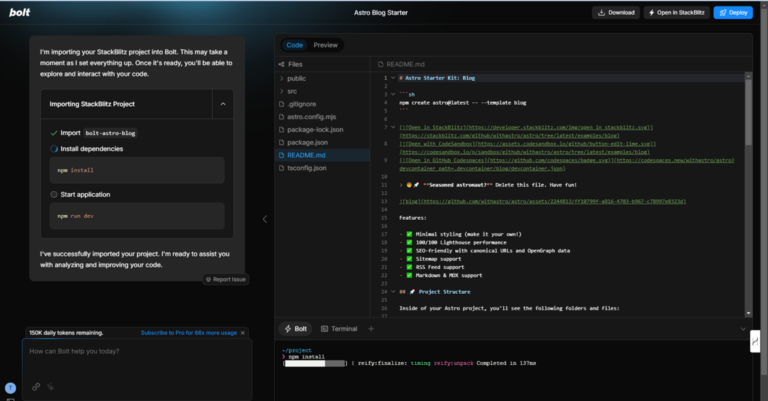Image resolution: width=768 pixels, height=401 pixels.
Task: Click the Download button
Action: 616,13
